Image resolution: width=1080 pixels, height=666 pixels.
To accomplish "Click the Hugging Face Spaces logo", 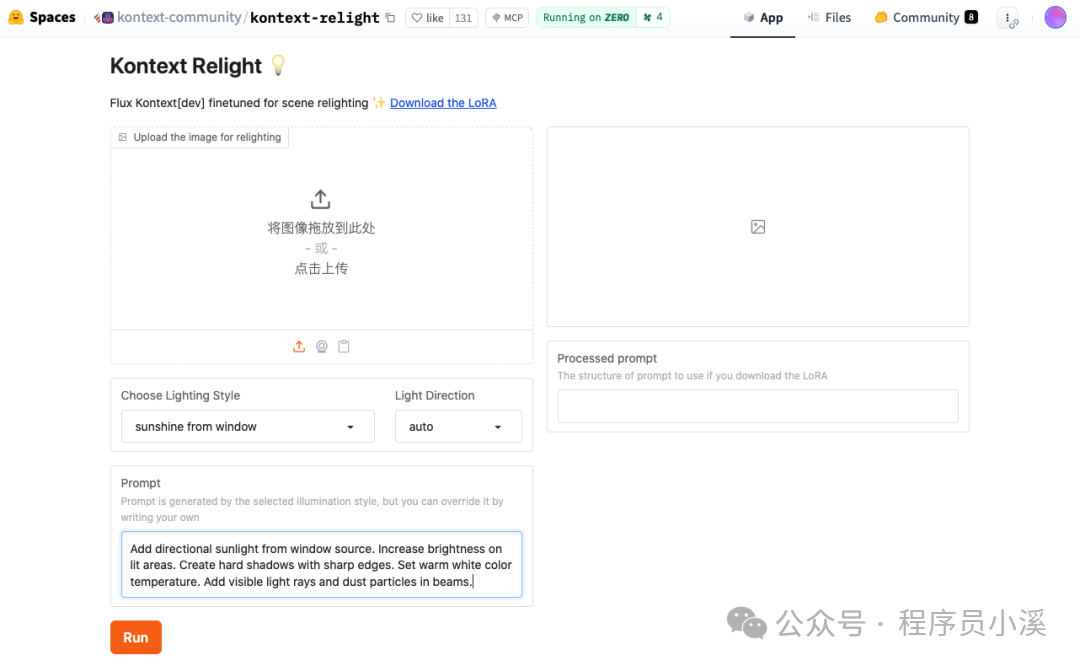I will (42, 17).
